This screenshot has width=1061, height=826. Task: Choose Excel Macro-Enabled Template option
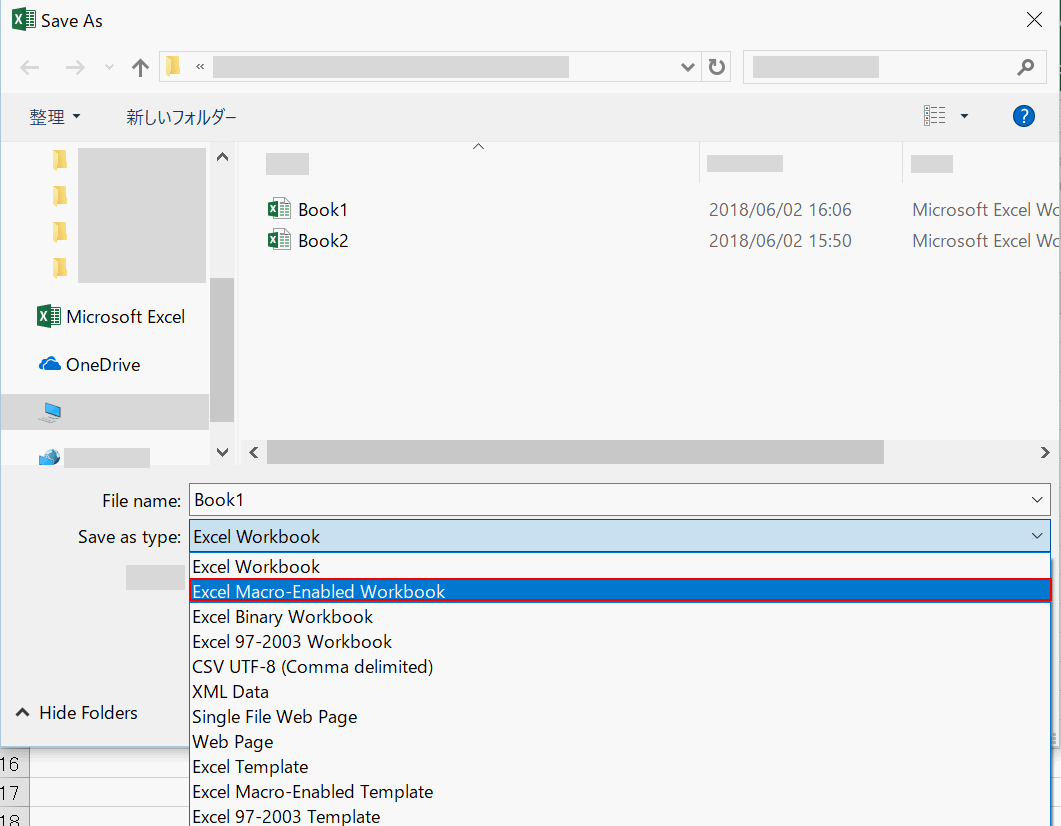(x=620, y=791)
